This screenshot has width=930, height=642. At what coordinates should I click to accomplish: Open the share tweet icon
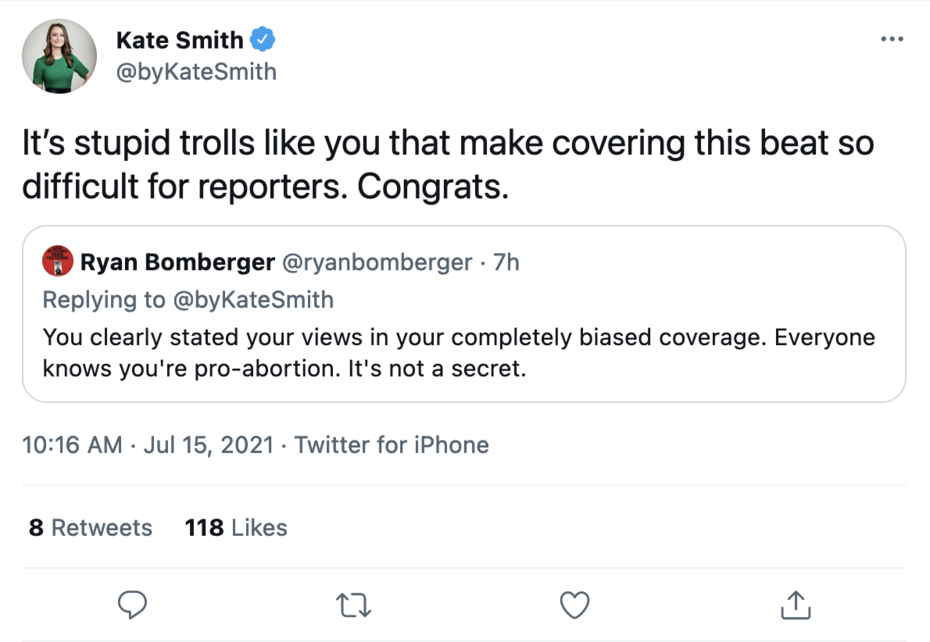coord(794,604)
